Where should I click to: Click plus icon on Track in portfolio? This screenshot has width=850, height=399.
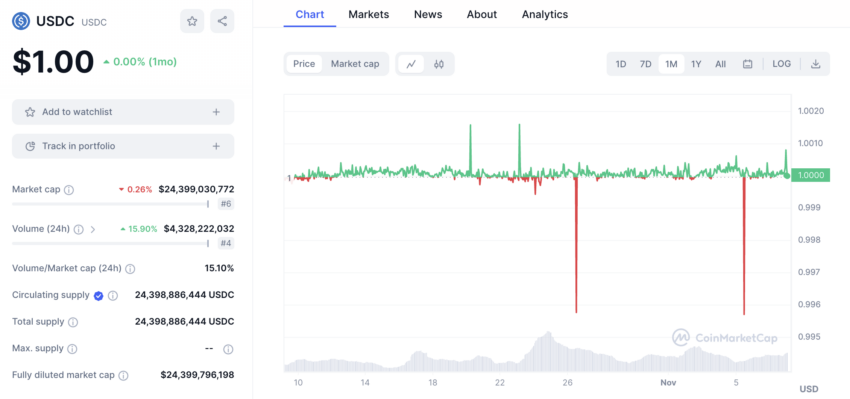pos(216,146)
